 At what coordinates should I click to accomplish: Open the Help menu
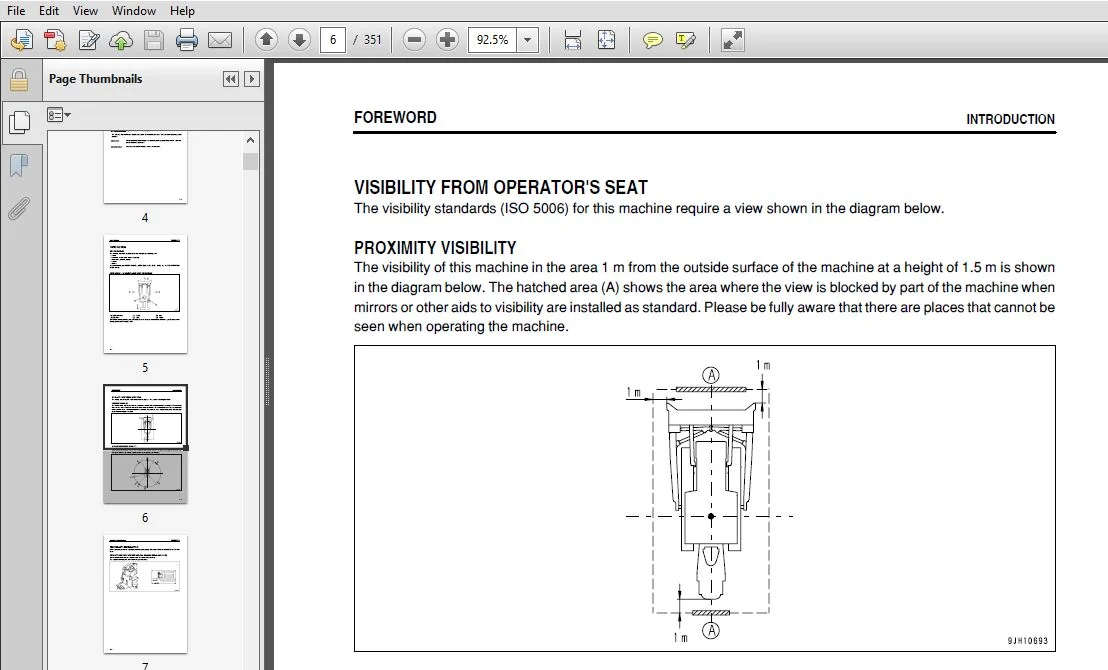pyautogui.click(x=182, y=11)
